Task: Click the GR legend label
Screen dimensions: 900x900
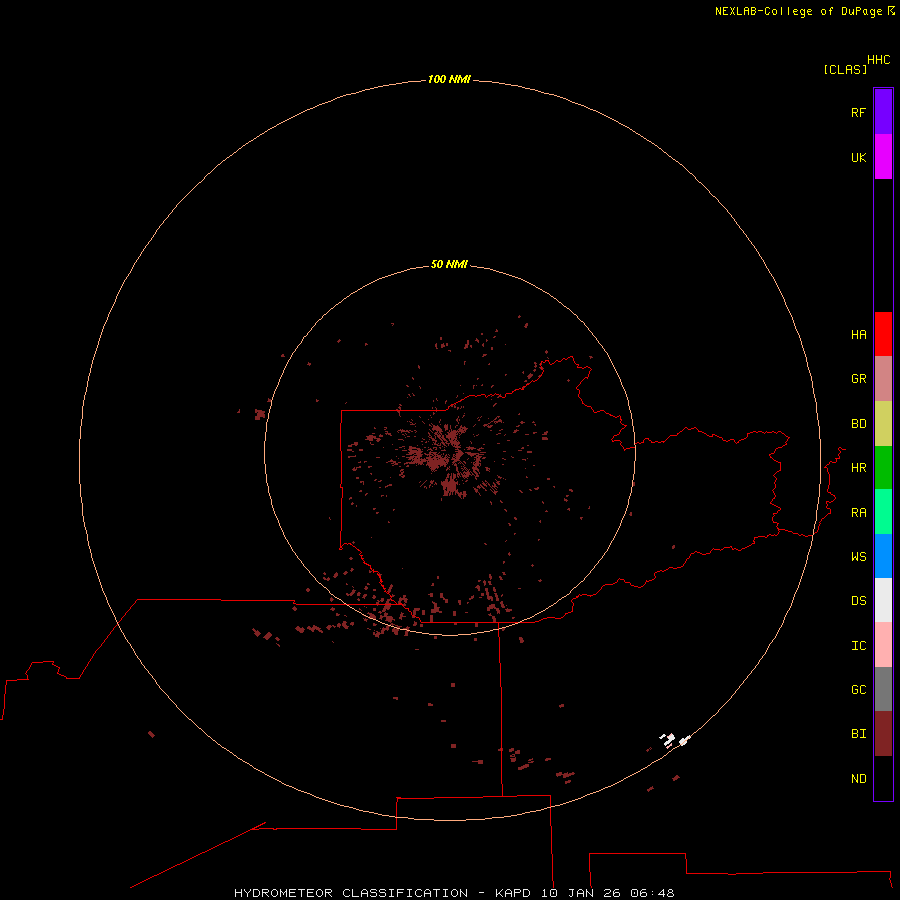Action: coord(858,379)
